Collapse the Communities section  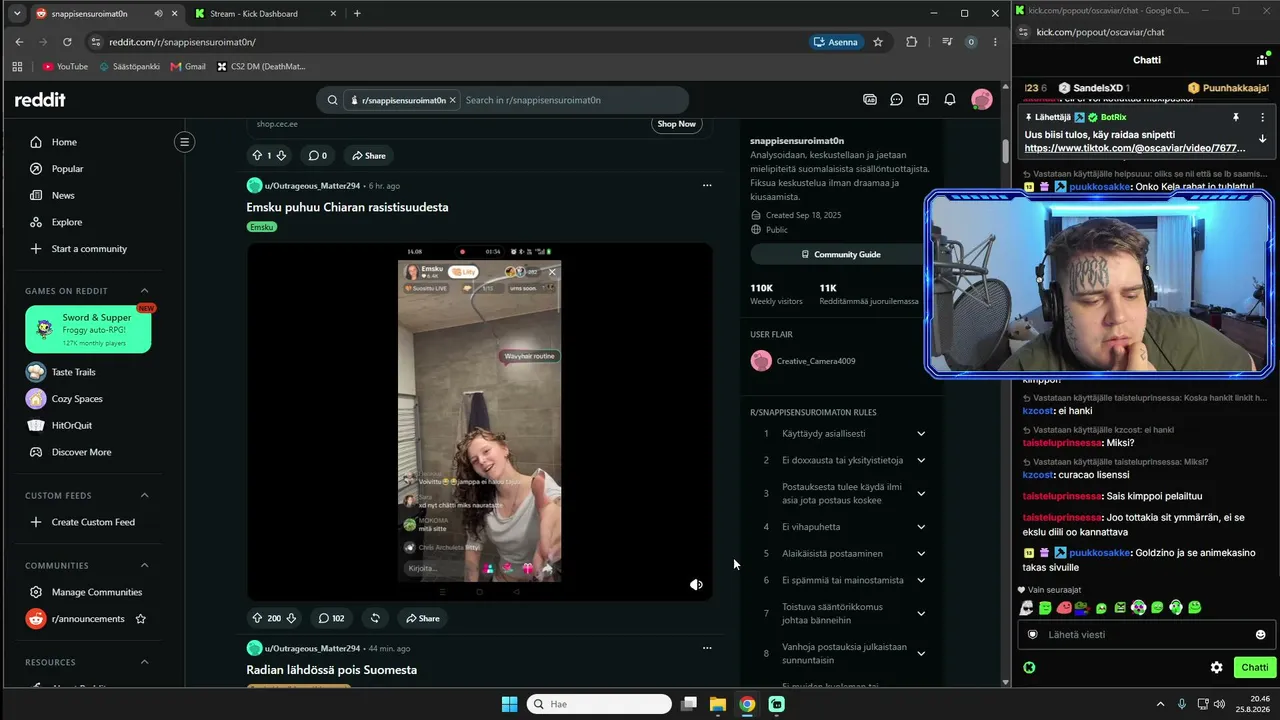pos(144,565)
